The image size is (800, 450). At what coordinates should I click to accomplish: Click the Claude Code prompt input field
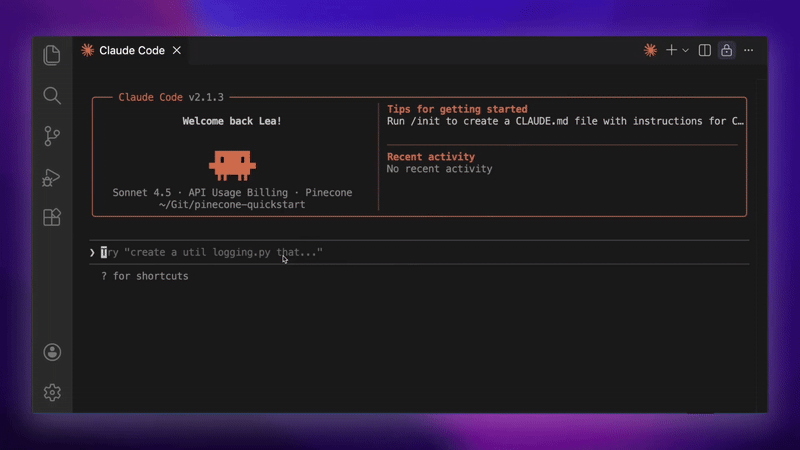[400, 253]
